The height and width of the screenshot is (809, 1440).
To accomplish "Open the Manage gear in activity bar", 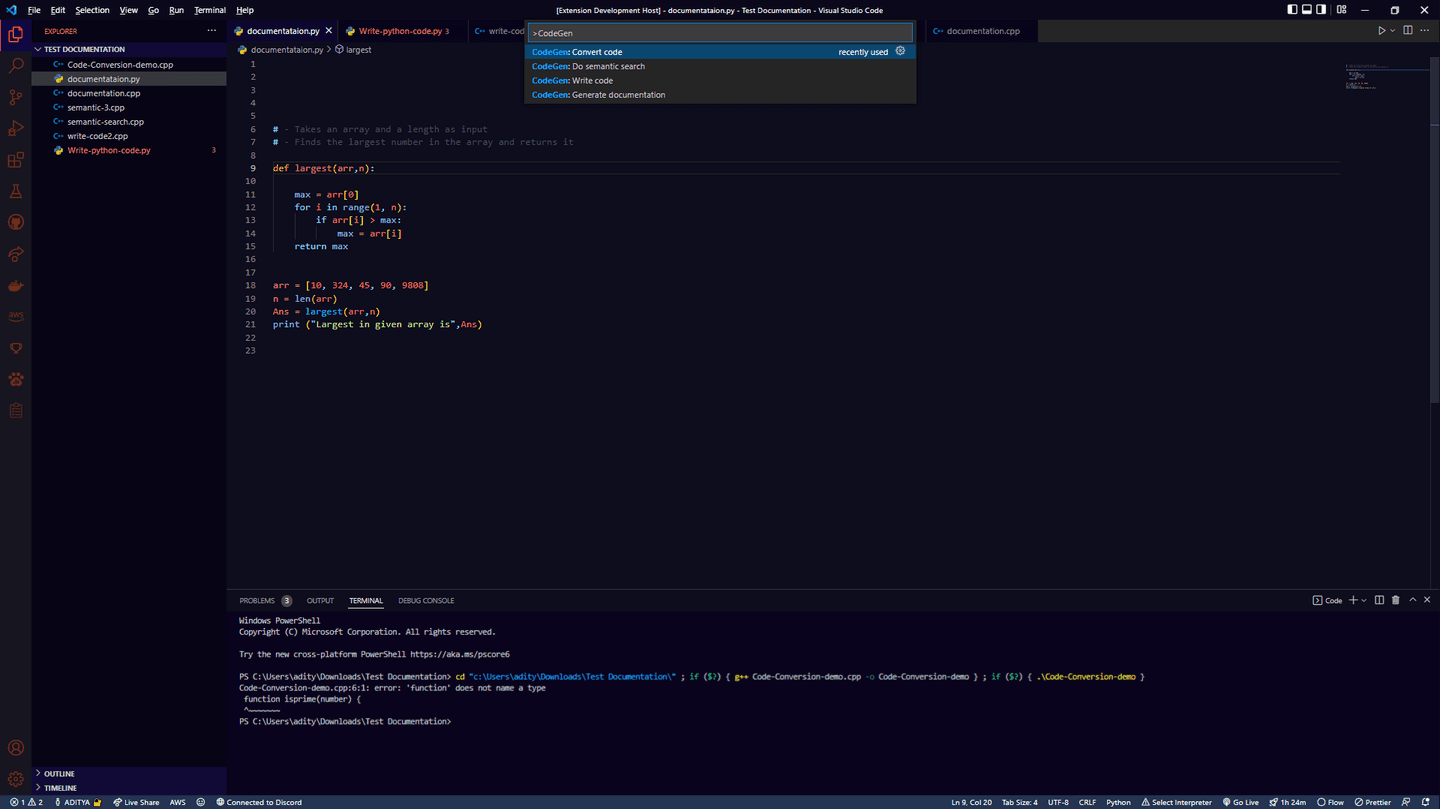I will (16, 779).
